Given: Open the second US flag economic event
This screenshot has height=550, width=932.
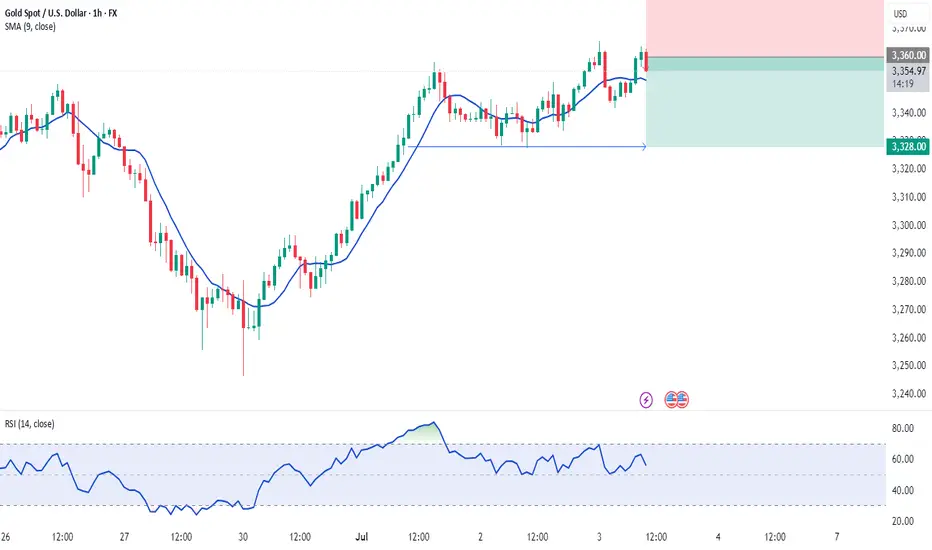Looking at the screenshot, I should click(682, 400).
